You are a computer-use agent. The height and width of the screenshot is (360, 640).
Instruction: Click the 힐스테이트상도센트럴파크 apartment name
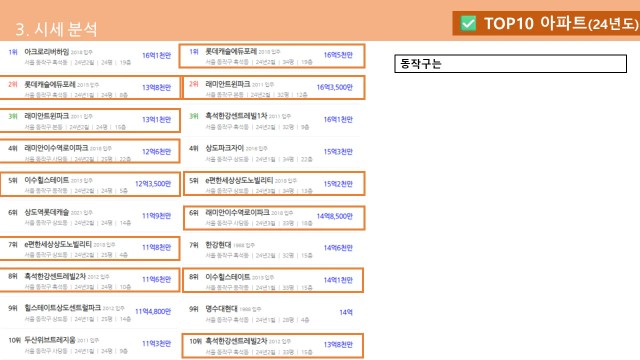pos(62,308)
